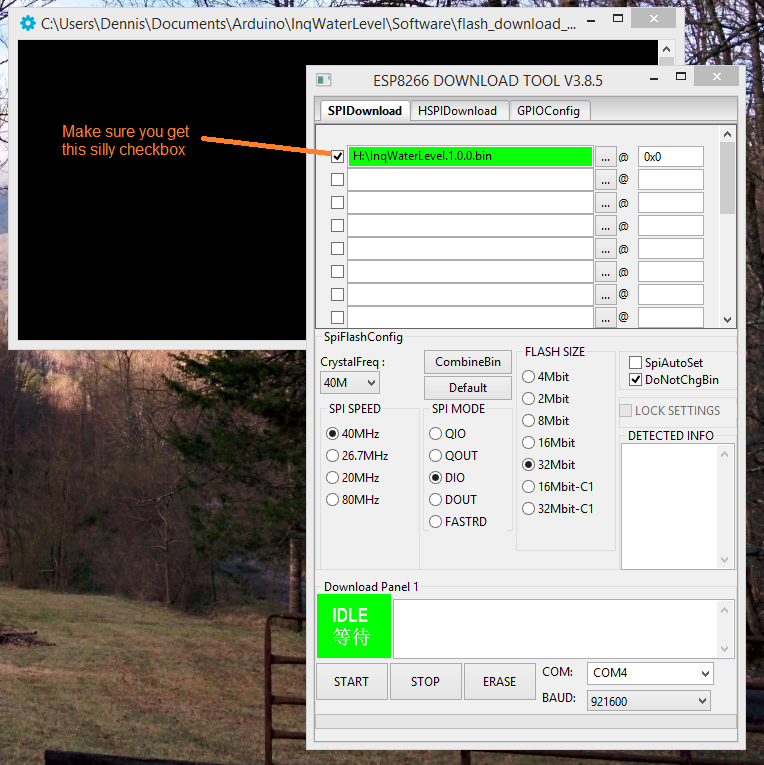Click the Default button
This screenshot has width=764, height=765.
tap(468, 388)
